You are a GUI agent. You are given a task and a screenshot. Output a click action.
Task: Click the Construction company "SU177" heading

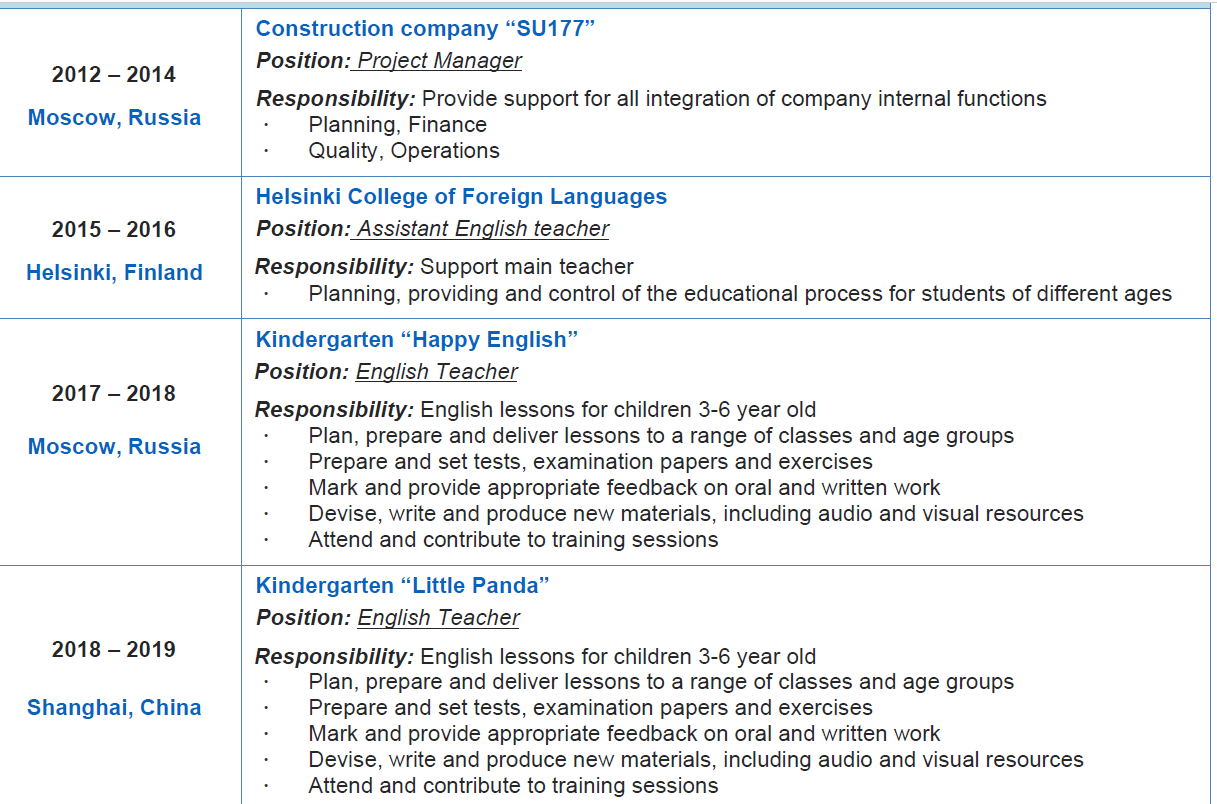[x=425, y=28]
